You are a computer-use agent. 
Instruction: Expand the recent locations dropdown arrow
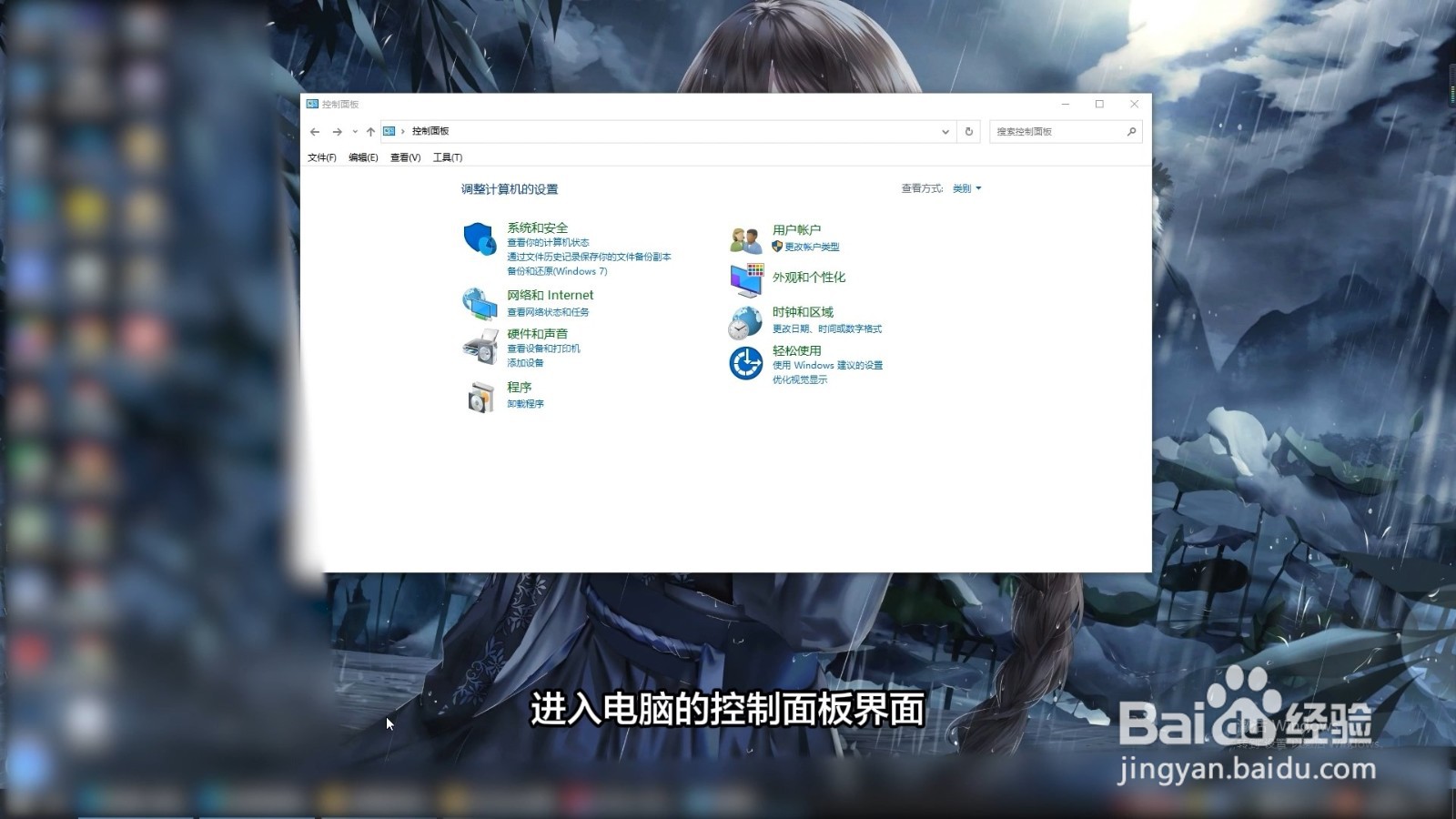(355, 132)
